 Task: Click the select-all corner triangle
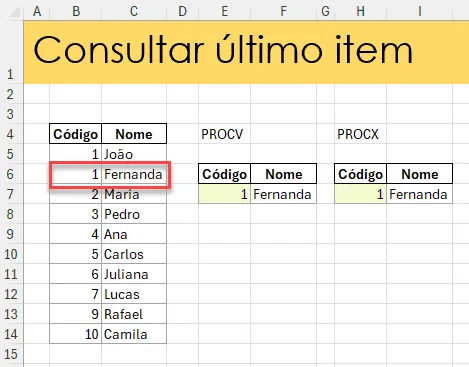[14, 11]
